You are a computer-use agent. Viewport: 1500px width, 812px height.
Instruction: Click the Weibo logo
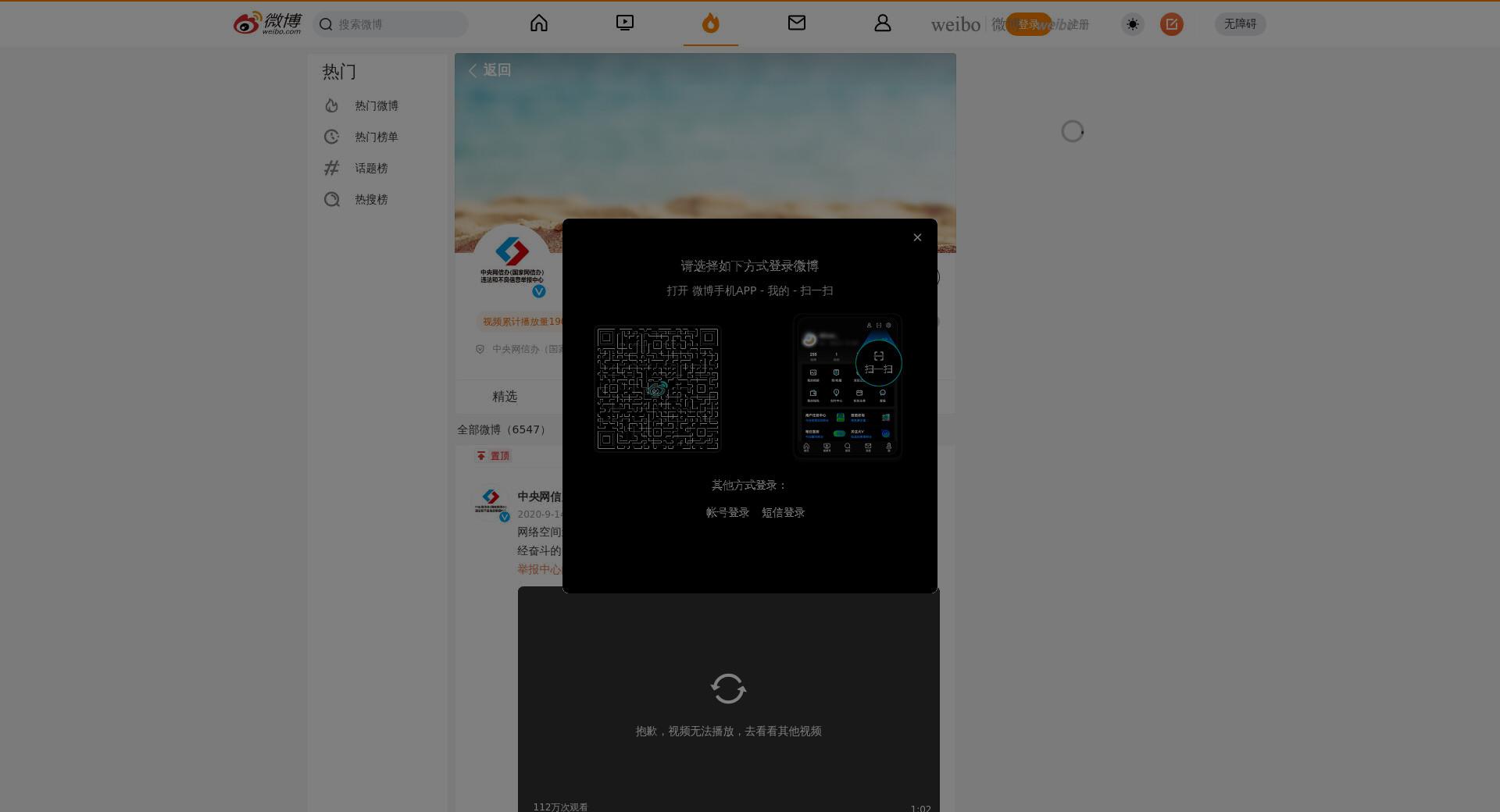tap(267, 23)
